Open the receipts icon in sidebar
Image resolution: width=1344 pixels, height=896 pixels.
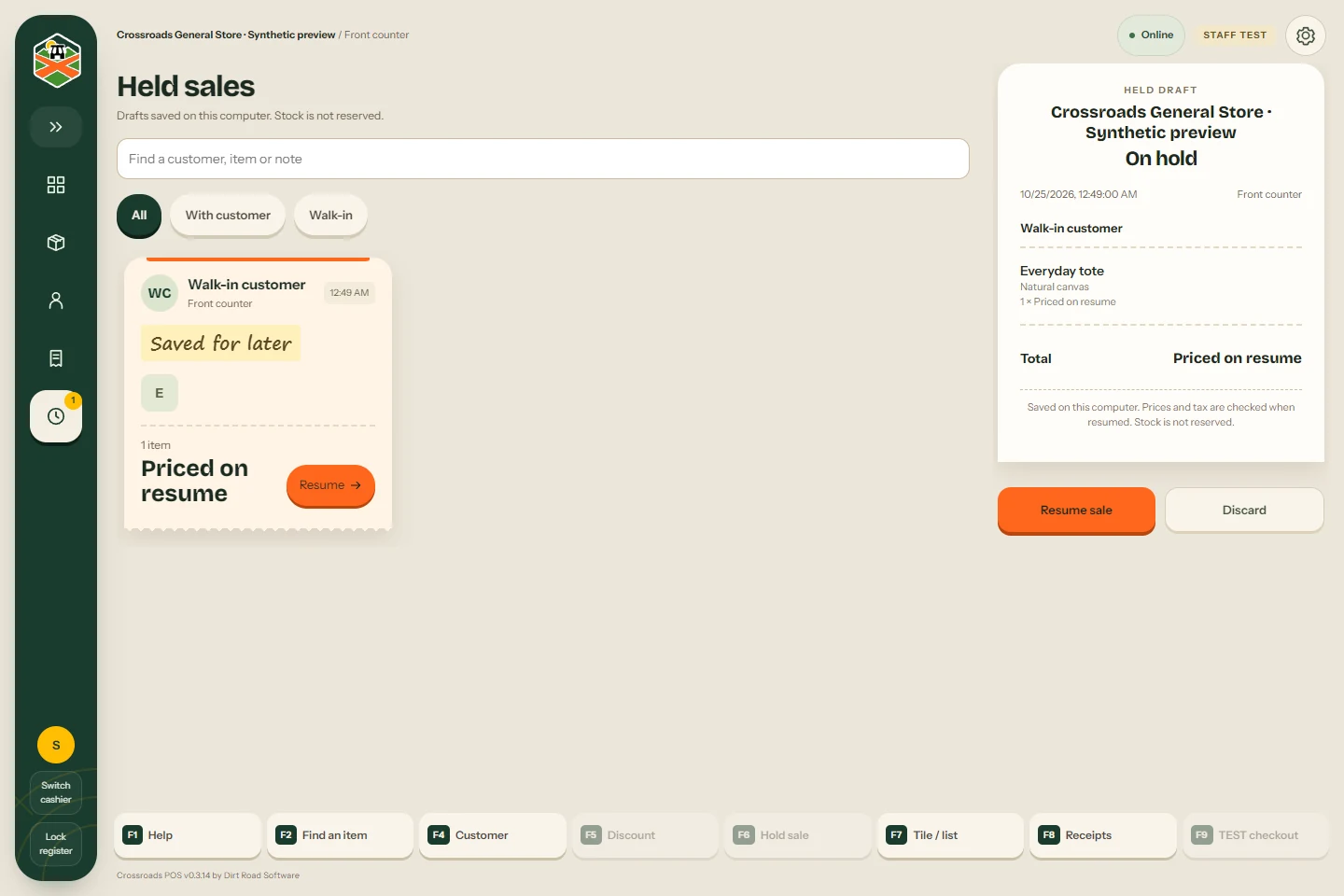tap(56, 358)
